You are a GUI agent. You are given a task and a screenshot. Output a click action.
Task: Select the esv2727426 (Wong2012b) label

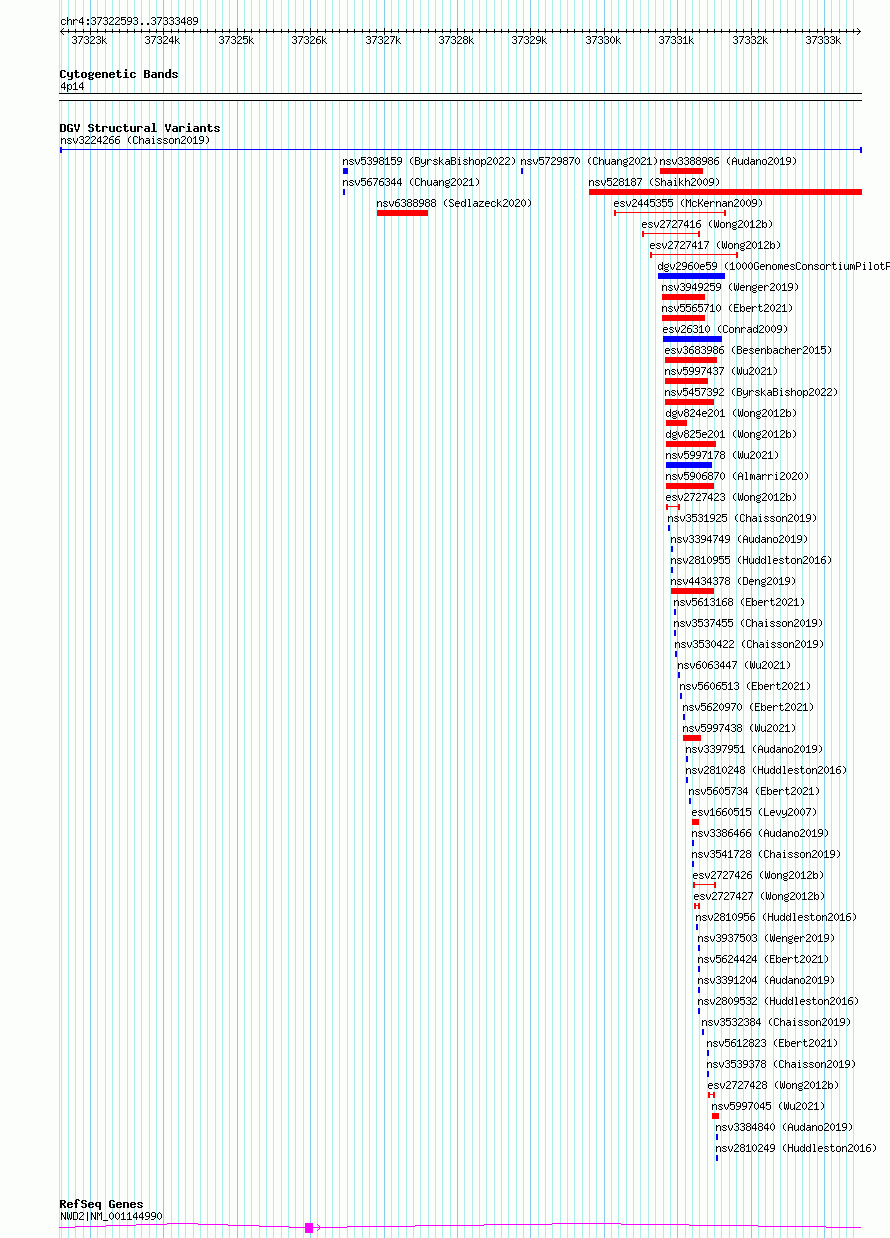[759, 875]
